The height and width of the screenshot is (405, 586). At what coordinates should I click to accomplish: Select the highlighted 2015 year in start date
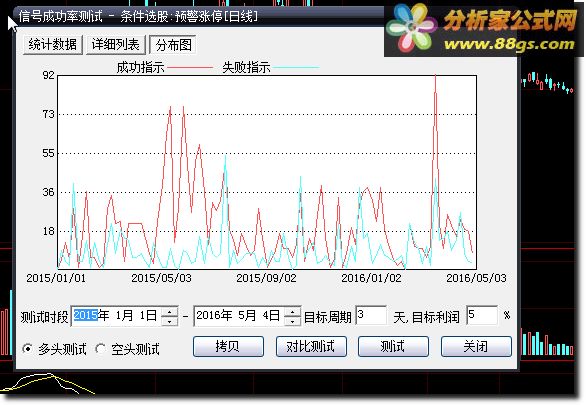point(85,316)
